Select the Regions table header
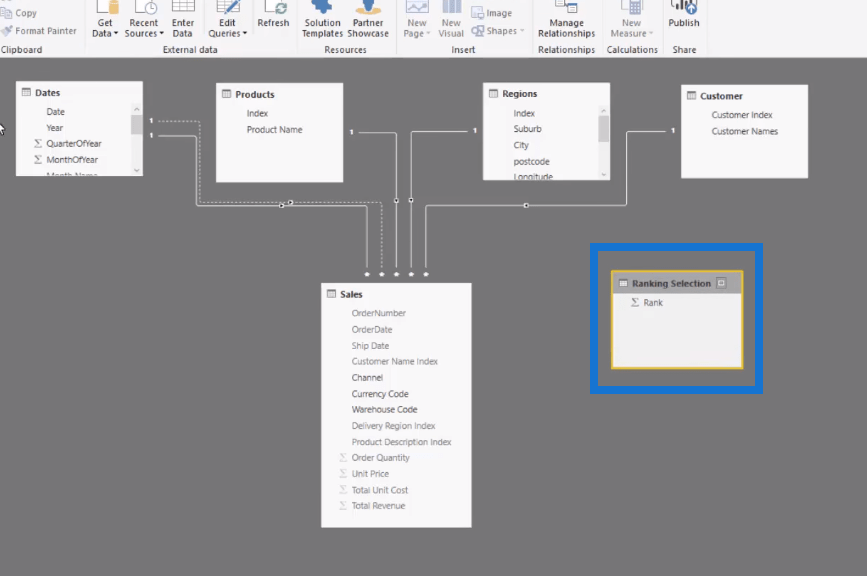This screenshot has width=867, height=576. coord(546,93)
